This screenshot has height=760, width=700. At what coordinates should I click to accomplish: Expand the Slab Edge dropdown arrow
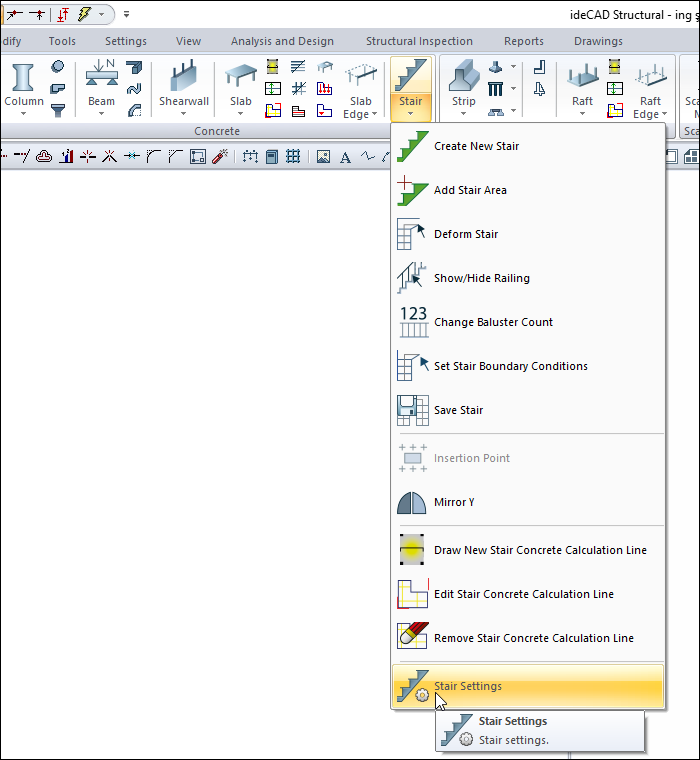[374, 114]
